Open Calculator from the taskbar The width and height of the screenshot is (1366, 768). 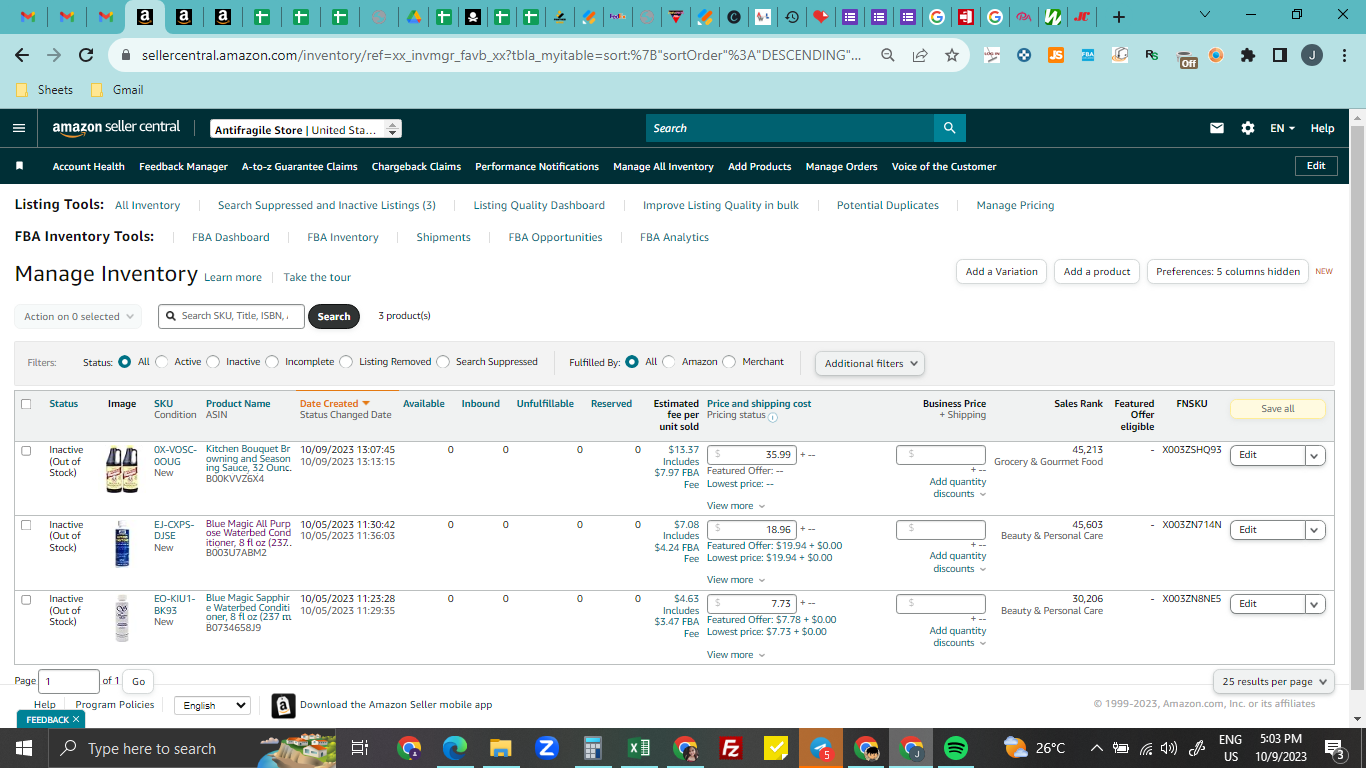click(593, 748)
